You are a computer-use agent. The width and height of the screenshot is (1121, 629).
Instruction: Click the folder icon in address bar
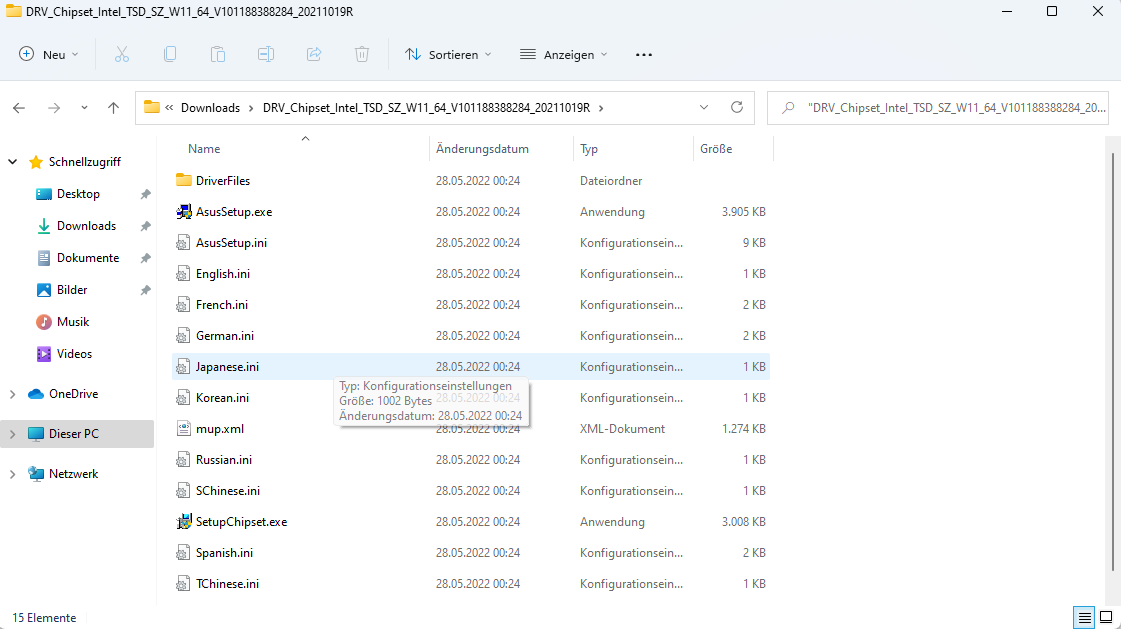(152, 107)
